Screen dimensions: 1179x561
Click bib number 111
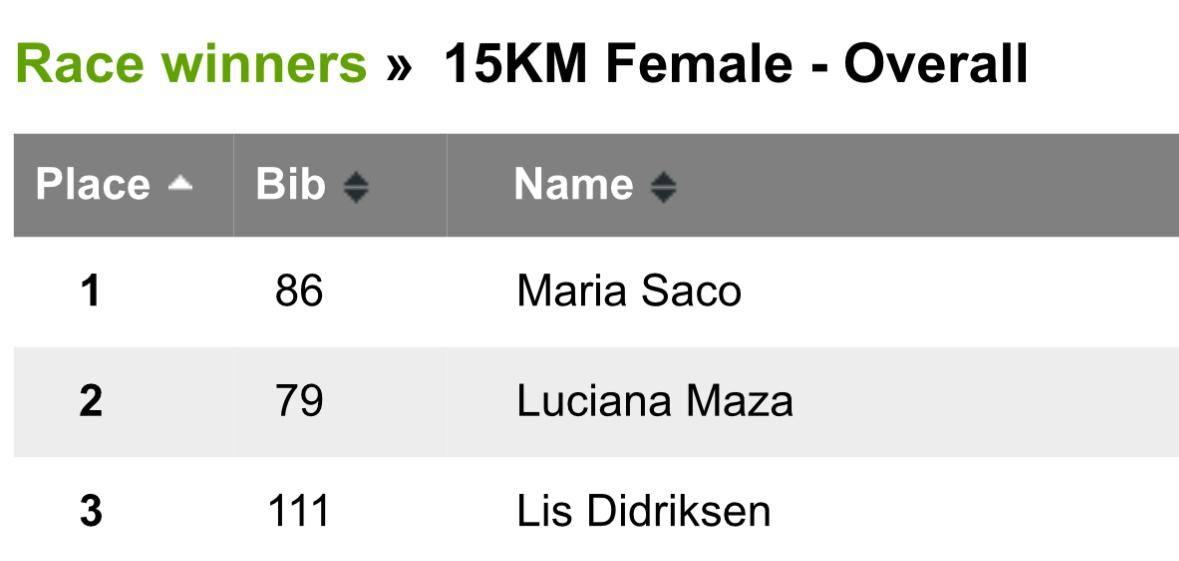[x=299, y=512]
